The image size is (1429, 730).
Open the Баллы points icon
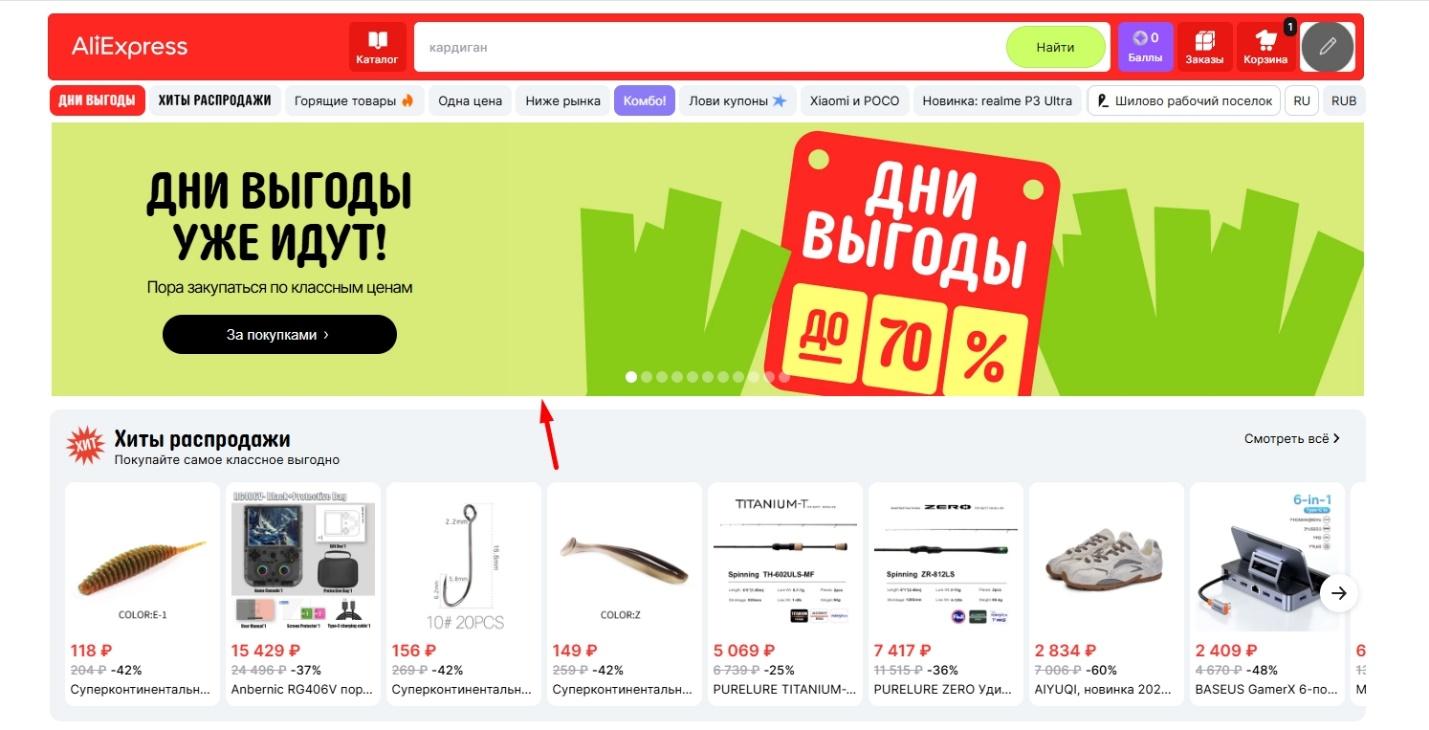click(1145, 47)
